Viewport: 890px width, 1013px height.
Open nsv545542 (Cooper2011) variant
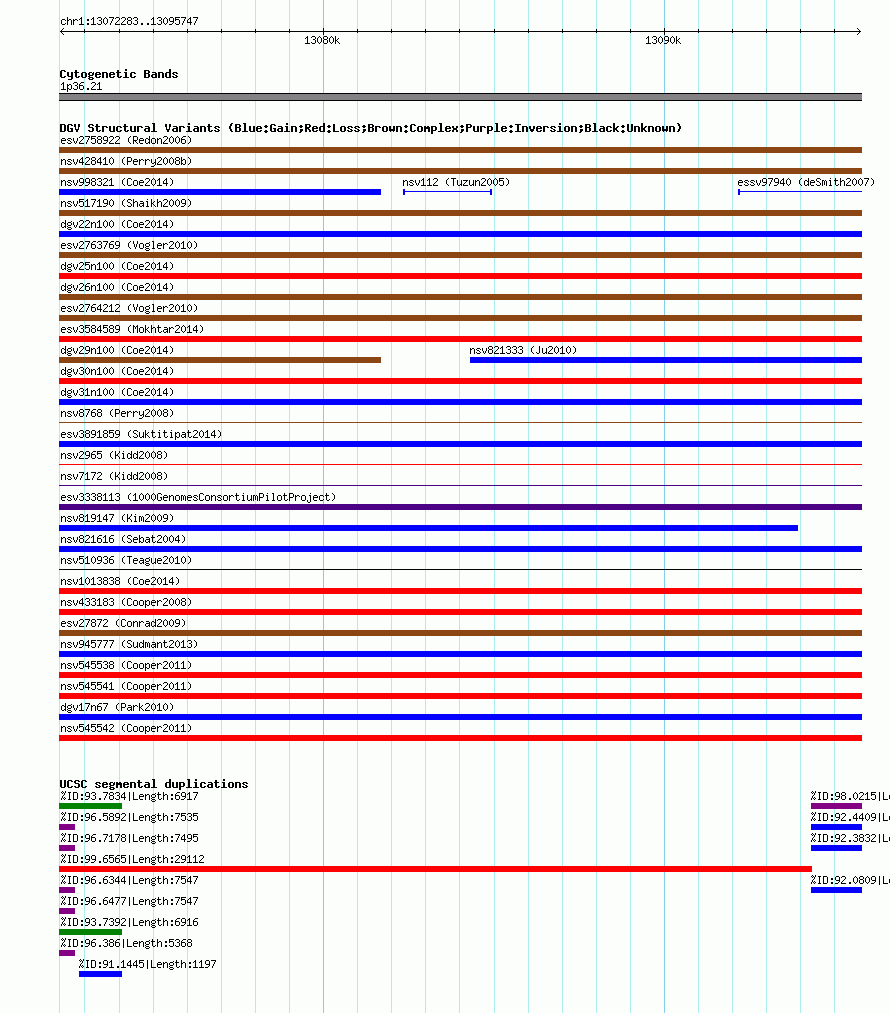pos(126,728)
